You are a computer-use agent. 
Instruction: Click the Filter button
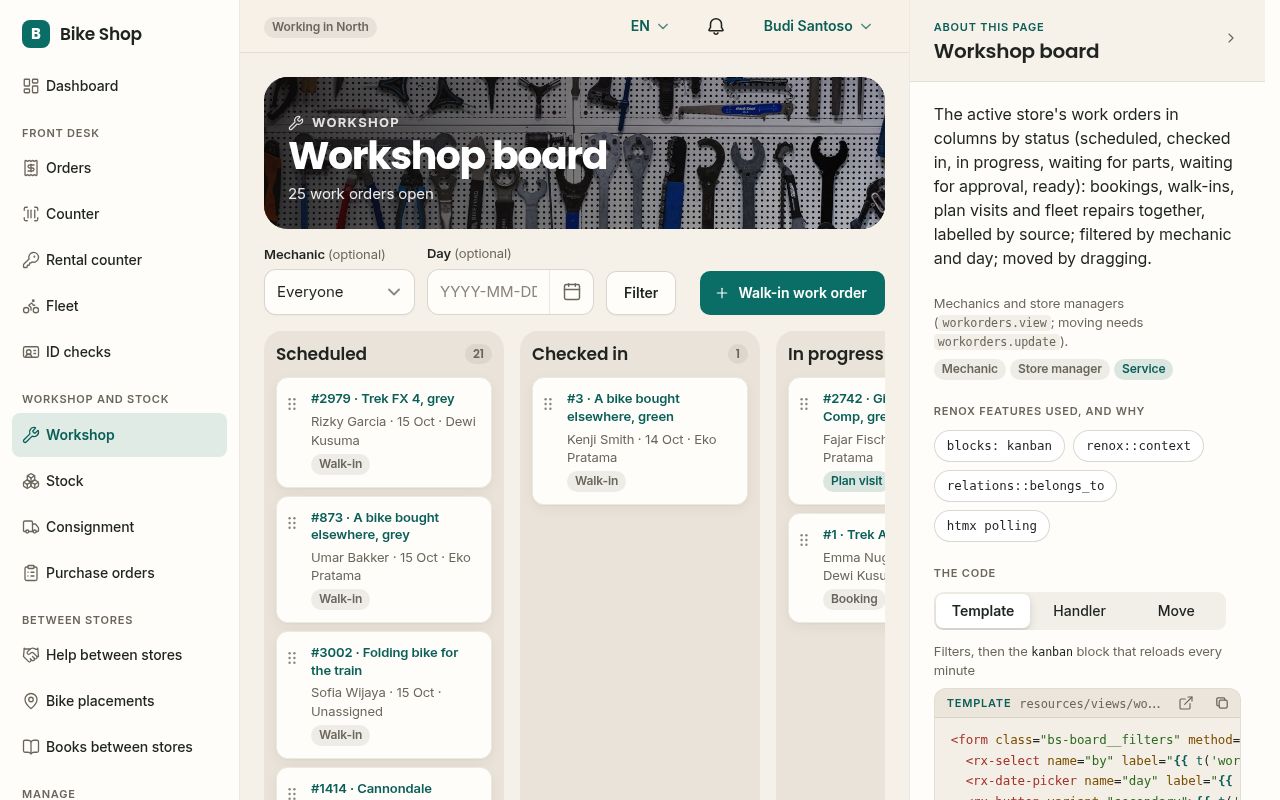click(641, 293)
